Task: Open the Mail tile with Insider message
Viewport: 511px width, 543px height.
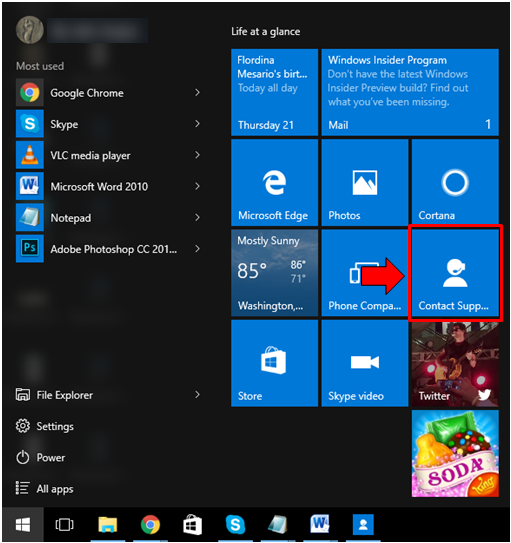Action: point(410,92)
